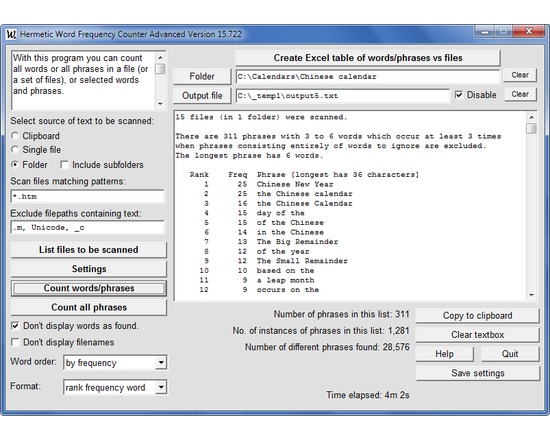Click Create Excel table of words/phrases vs files
The height and width of the screenshot is (440, 550).
tap(368, 58)
